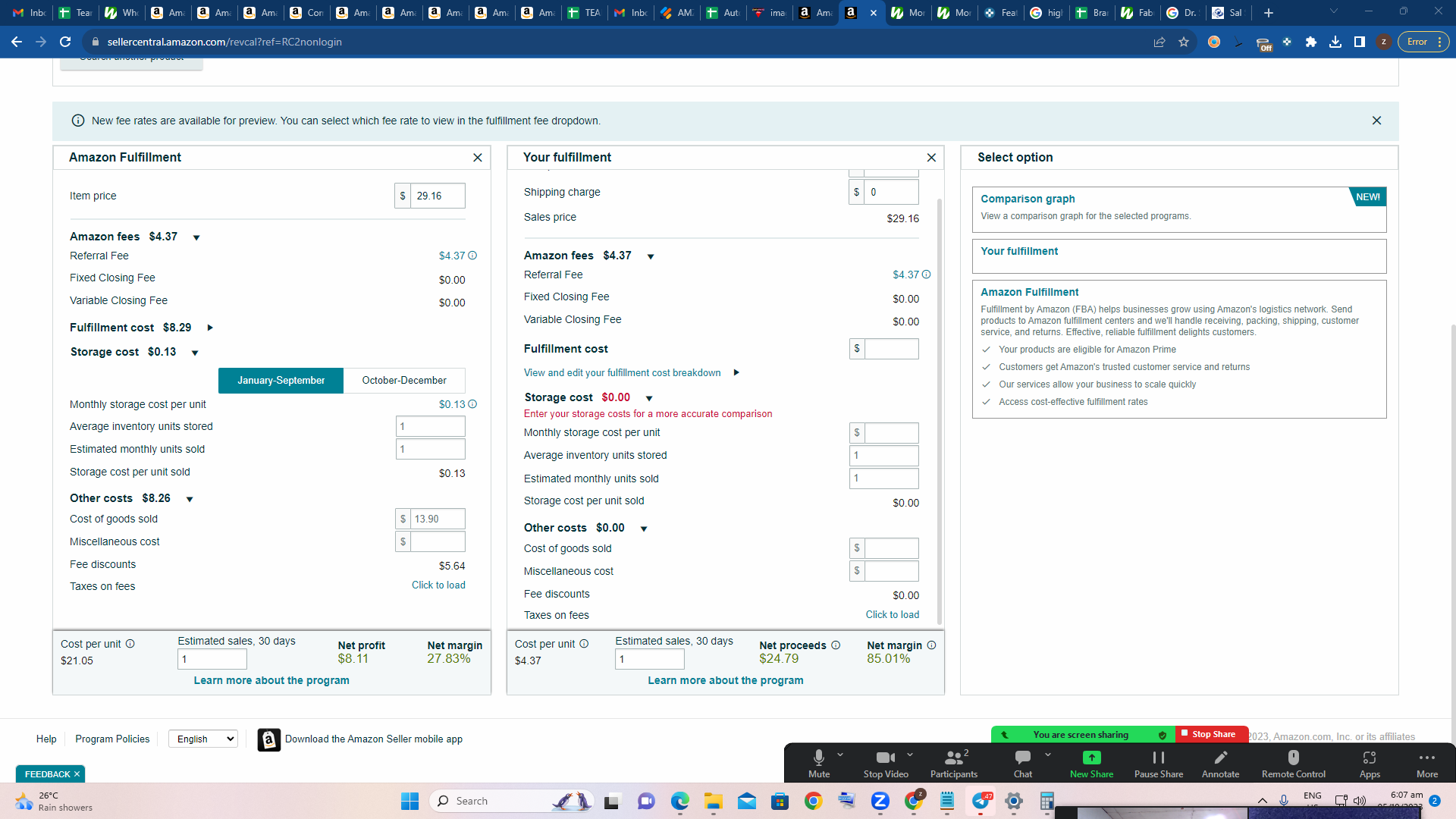The image size is (1456, 819).
Task: Collapse Other costs $8.26 section
Action: 190,499
